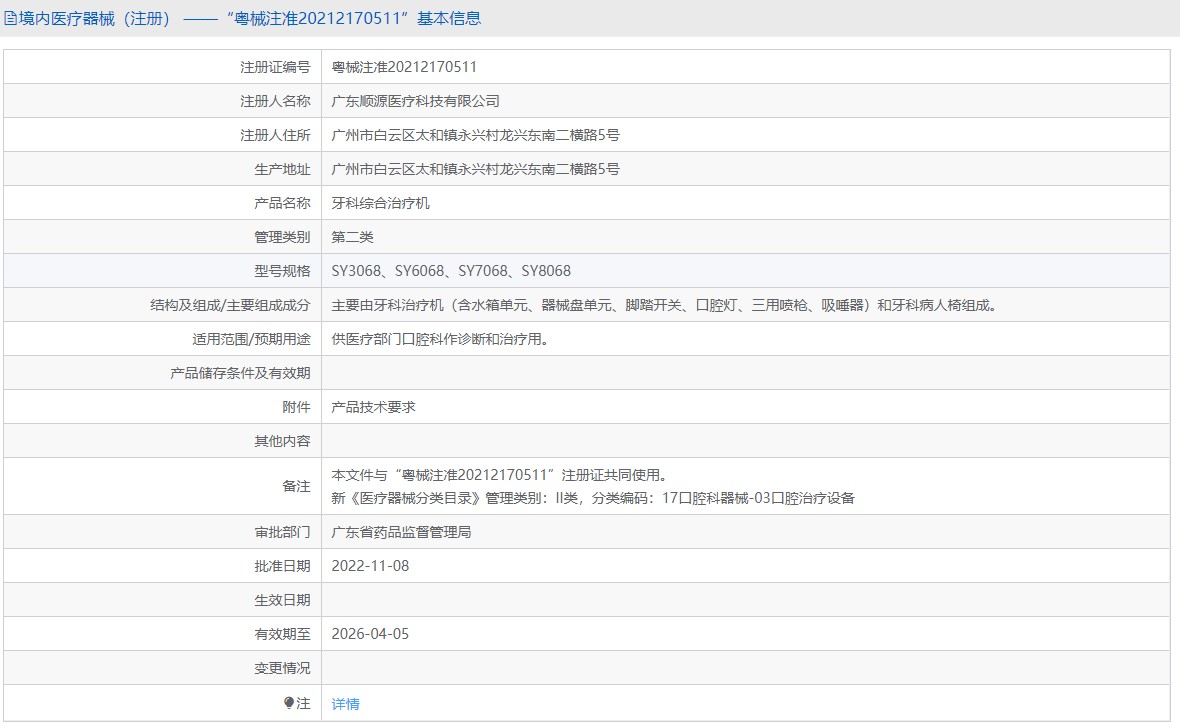Click the attachment value 产品技术要求
Viewport: 1180px width, 727px height.
point(373,407)
